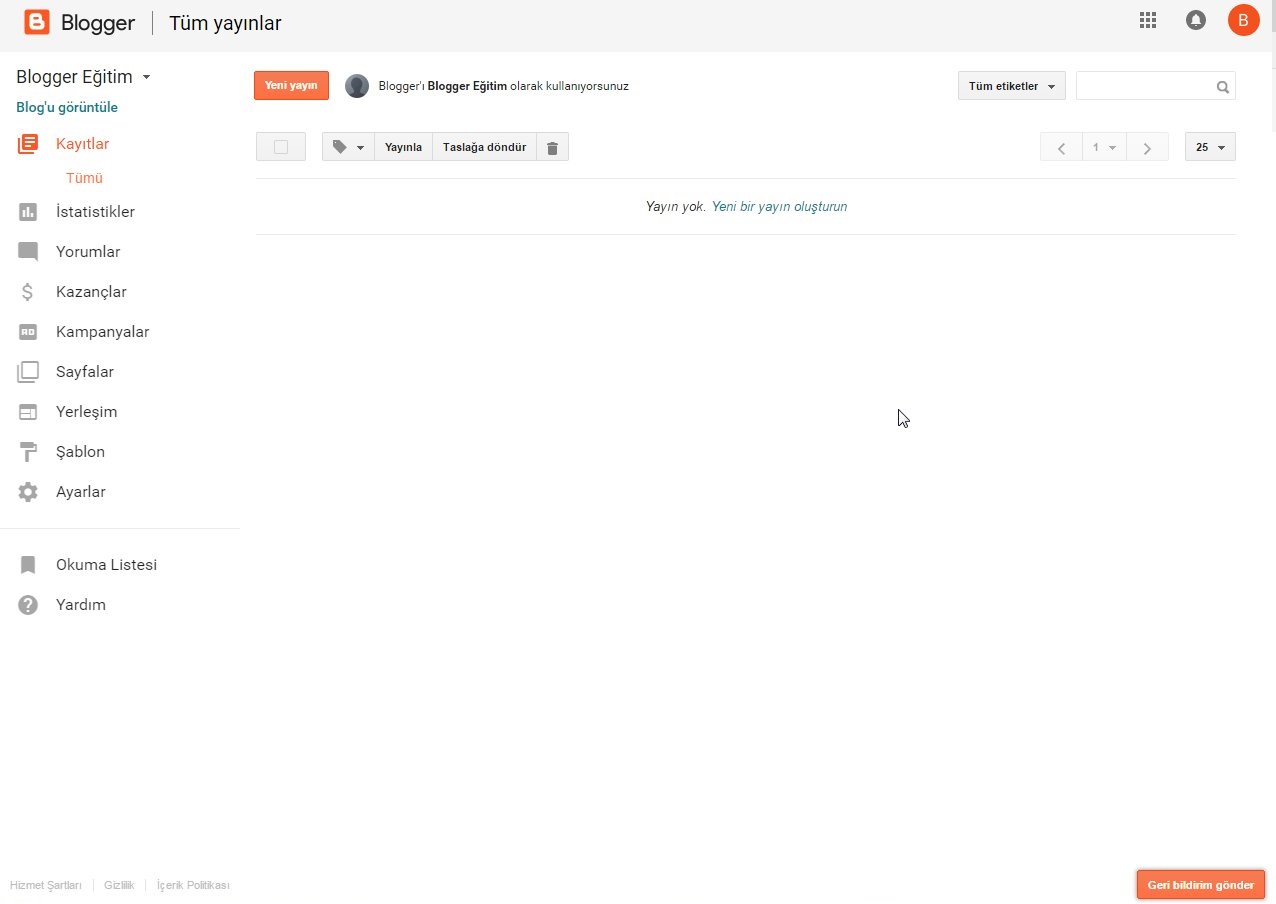Click Yeni bir yayın oluşturun link
1276x904 pixels.
point(779,207)
